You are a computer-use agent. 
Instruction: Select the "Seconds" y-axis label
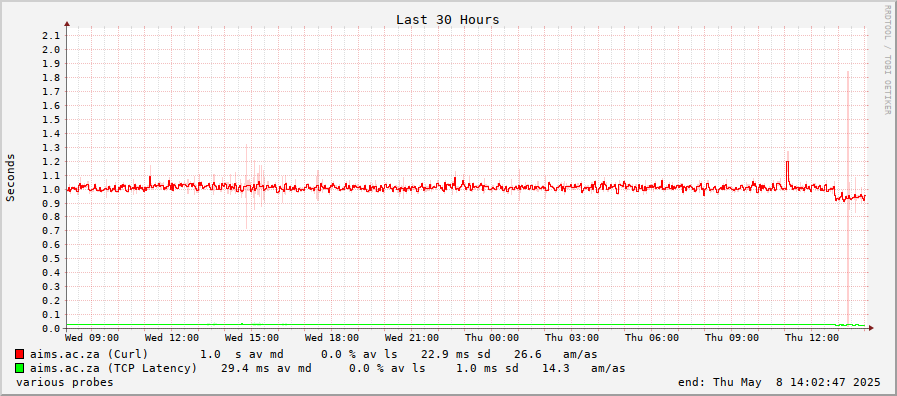coord(10,177)
